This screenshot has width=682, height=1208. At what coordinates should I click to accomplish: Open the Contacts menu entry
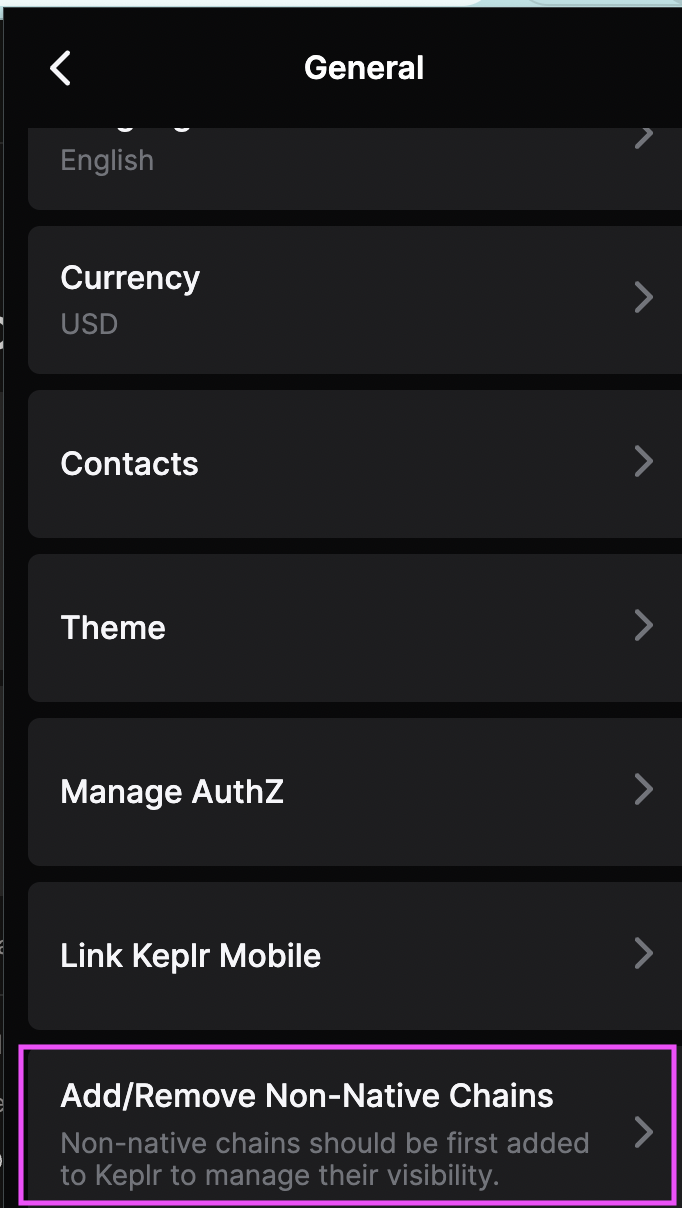[130, 464]
